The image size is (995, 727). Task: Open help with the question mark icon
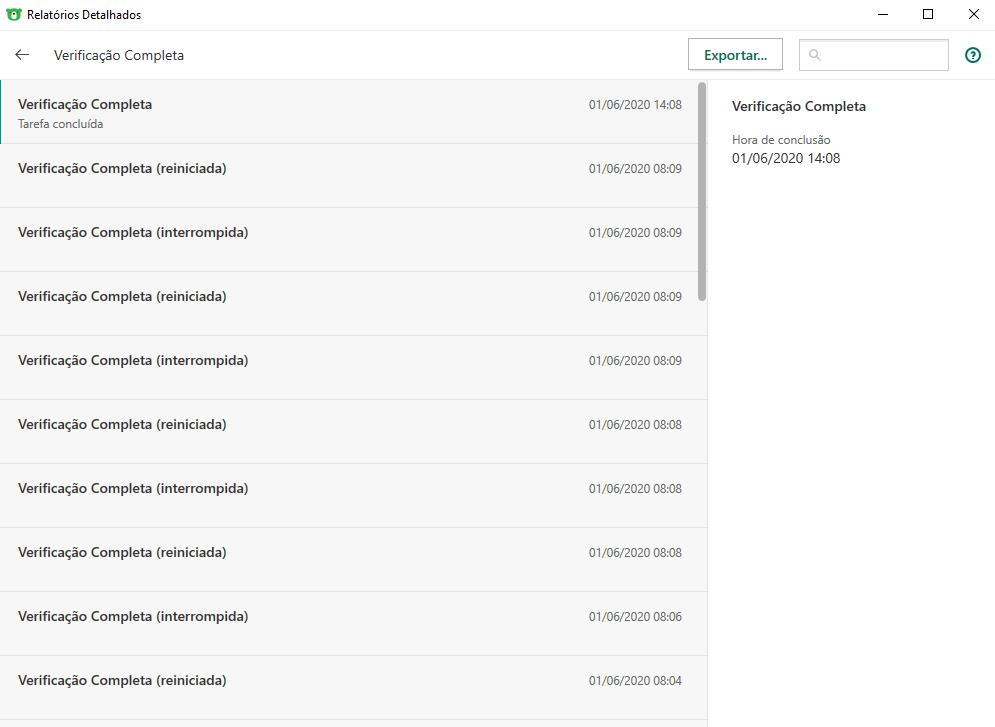972,55
